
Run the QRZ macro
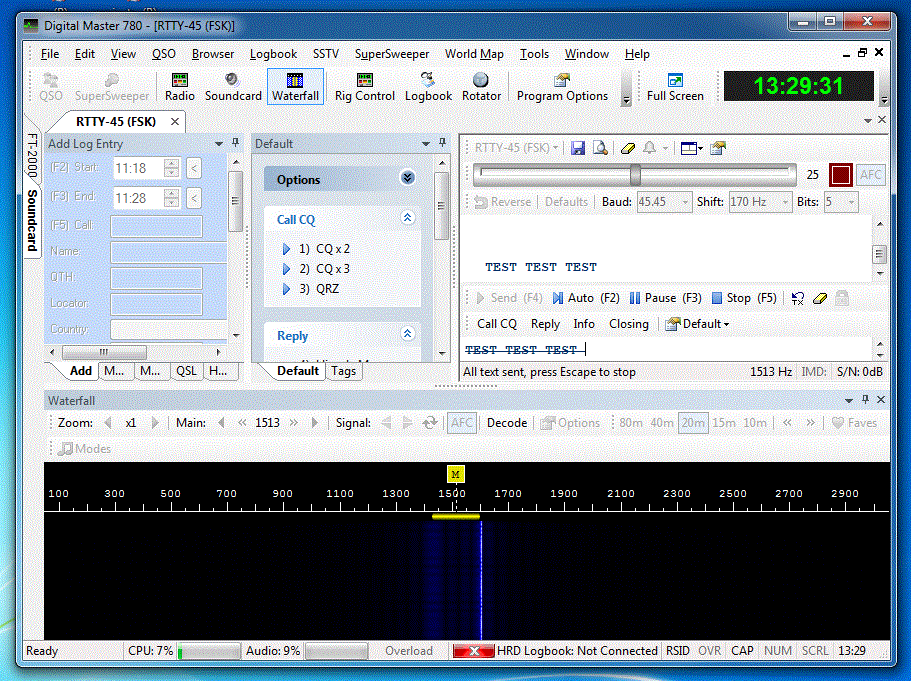pos(318,289)
